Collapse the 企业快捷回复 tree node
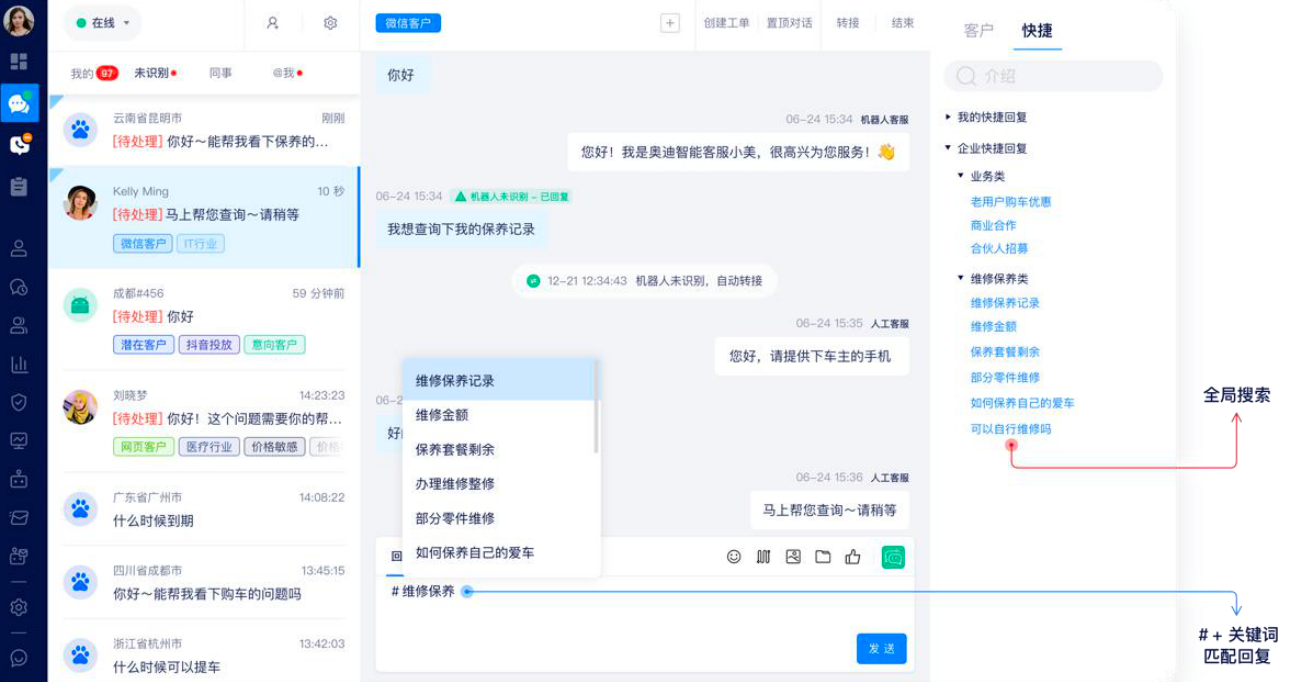Image resolution: width=1294 pixels, height=682 pixels. [x=948, y=148]
